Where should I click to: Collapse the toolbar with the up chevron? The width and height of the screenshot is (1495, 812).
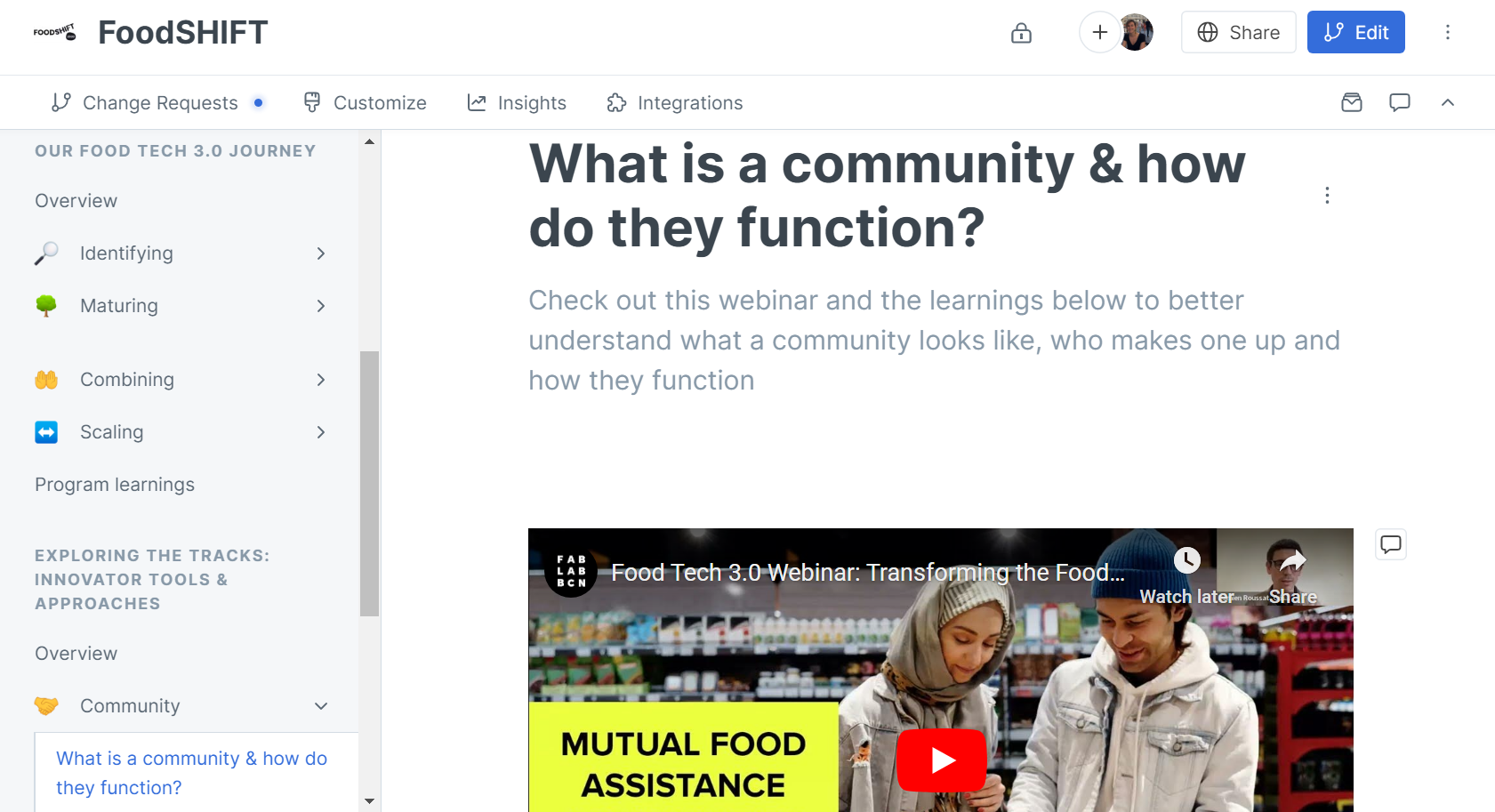[x=1448, y=102]
